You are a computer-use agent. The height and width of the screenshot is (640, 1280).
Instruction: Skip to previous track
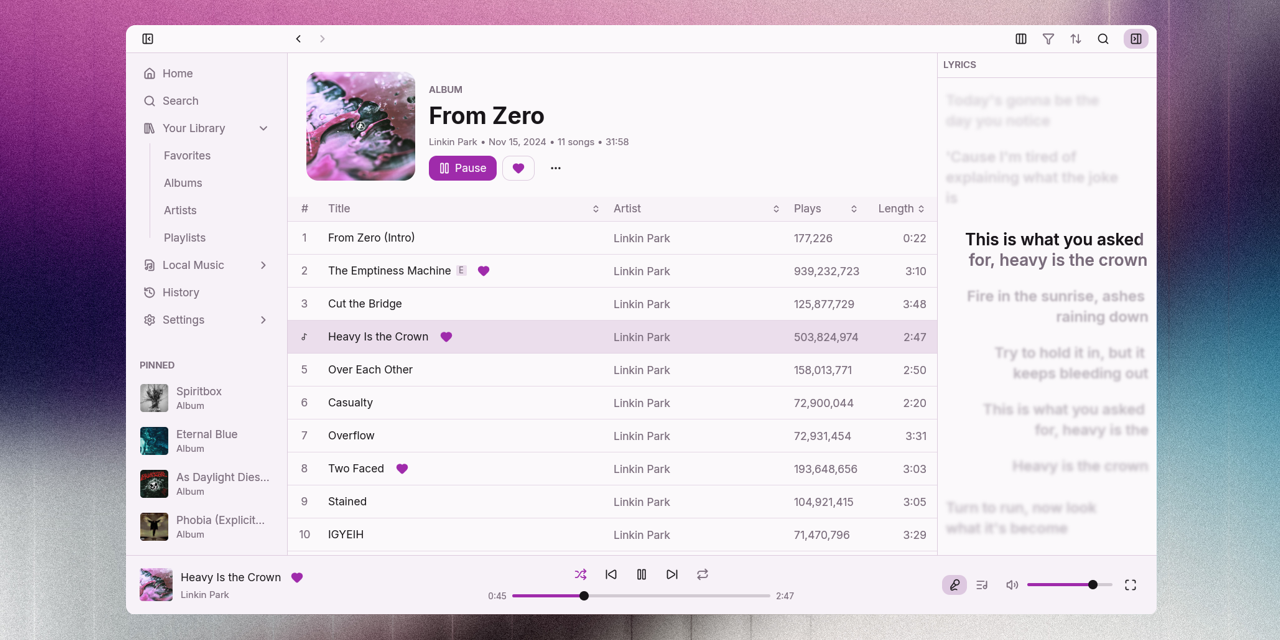(611, 575)
